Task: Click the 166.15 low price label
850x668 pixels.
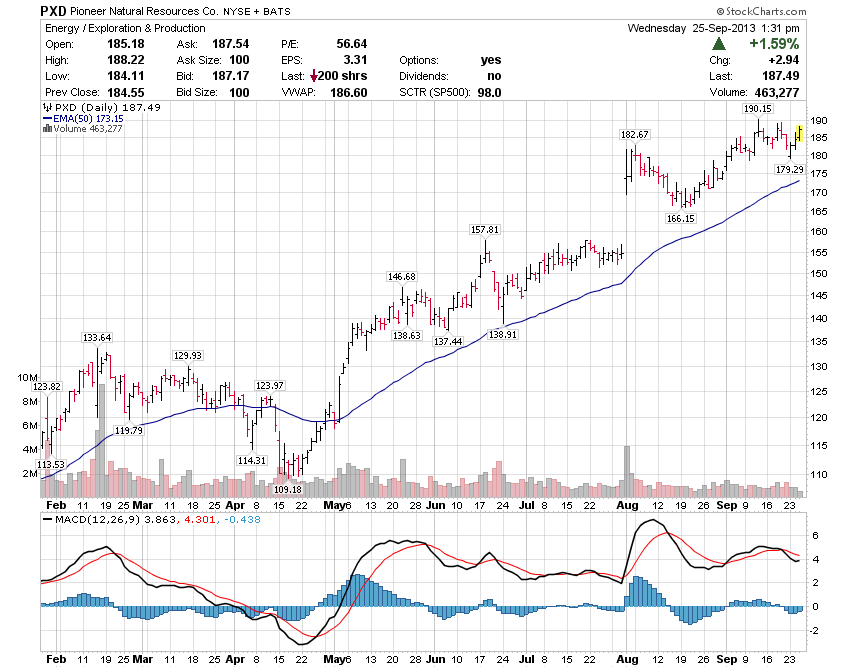Action: (680, 219)
